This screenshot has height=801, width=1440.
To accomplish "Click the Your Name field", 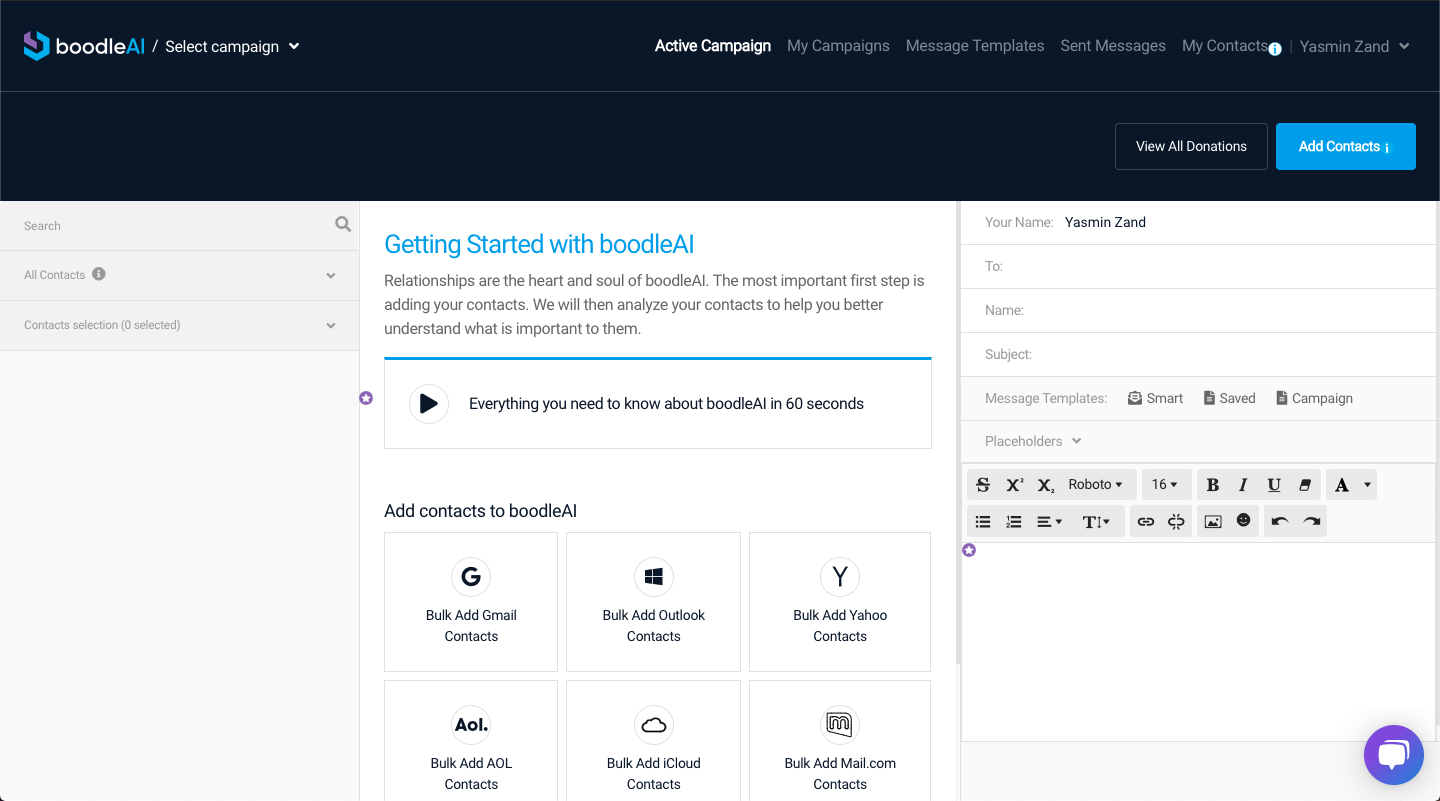I will coord(1198,222).
